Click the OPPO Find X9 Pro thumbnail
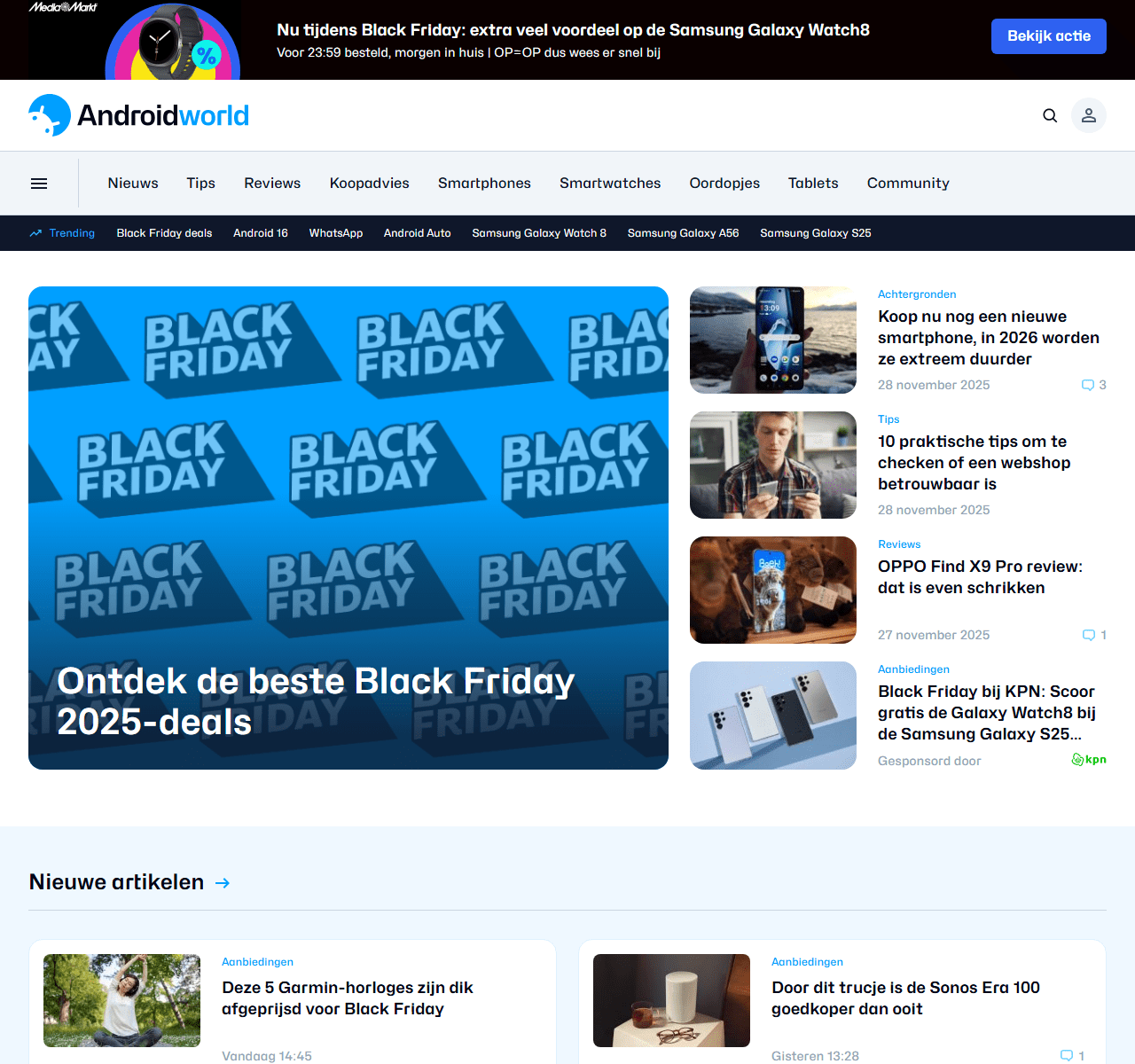Image resolution: width=1135 pixels, height=1064 pixels. coord(773,591)
